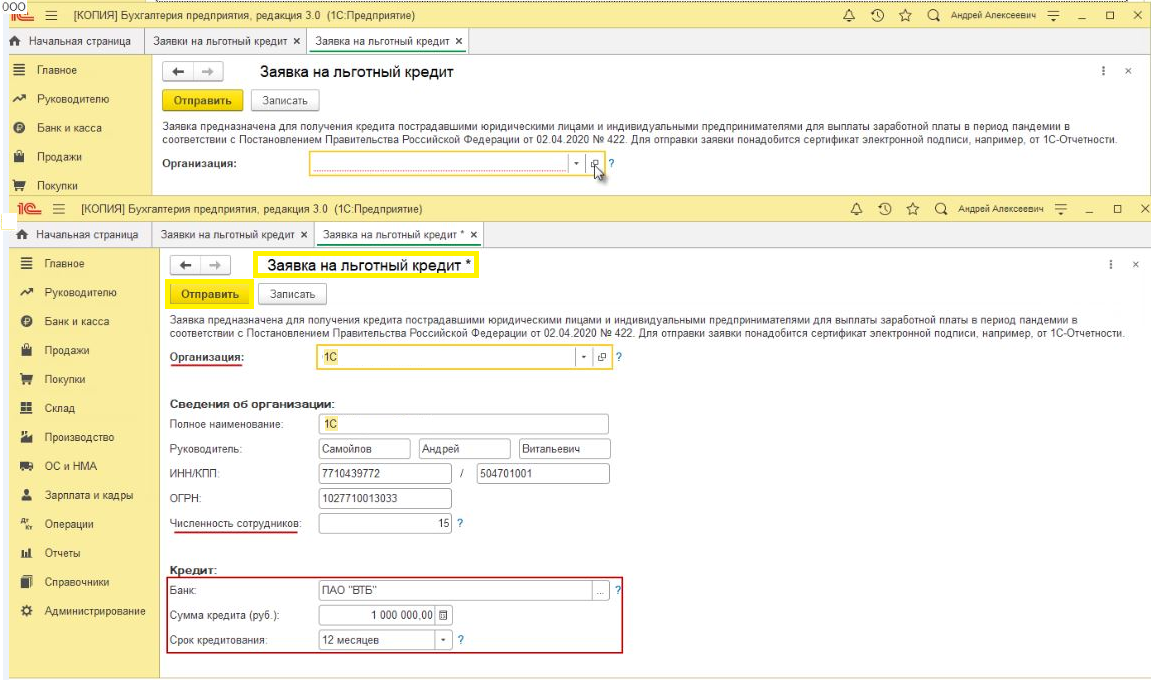Viewport: 1151px width, 682px height.
Task: Open bank selection ellipsis button
Action: tap(600, 590)
